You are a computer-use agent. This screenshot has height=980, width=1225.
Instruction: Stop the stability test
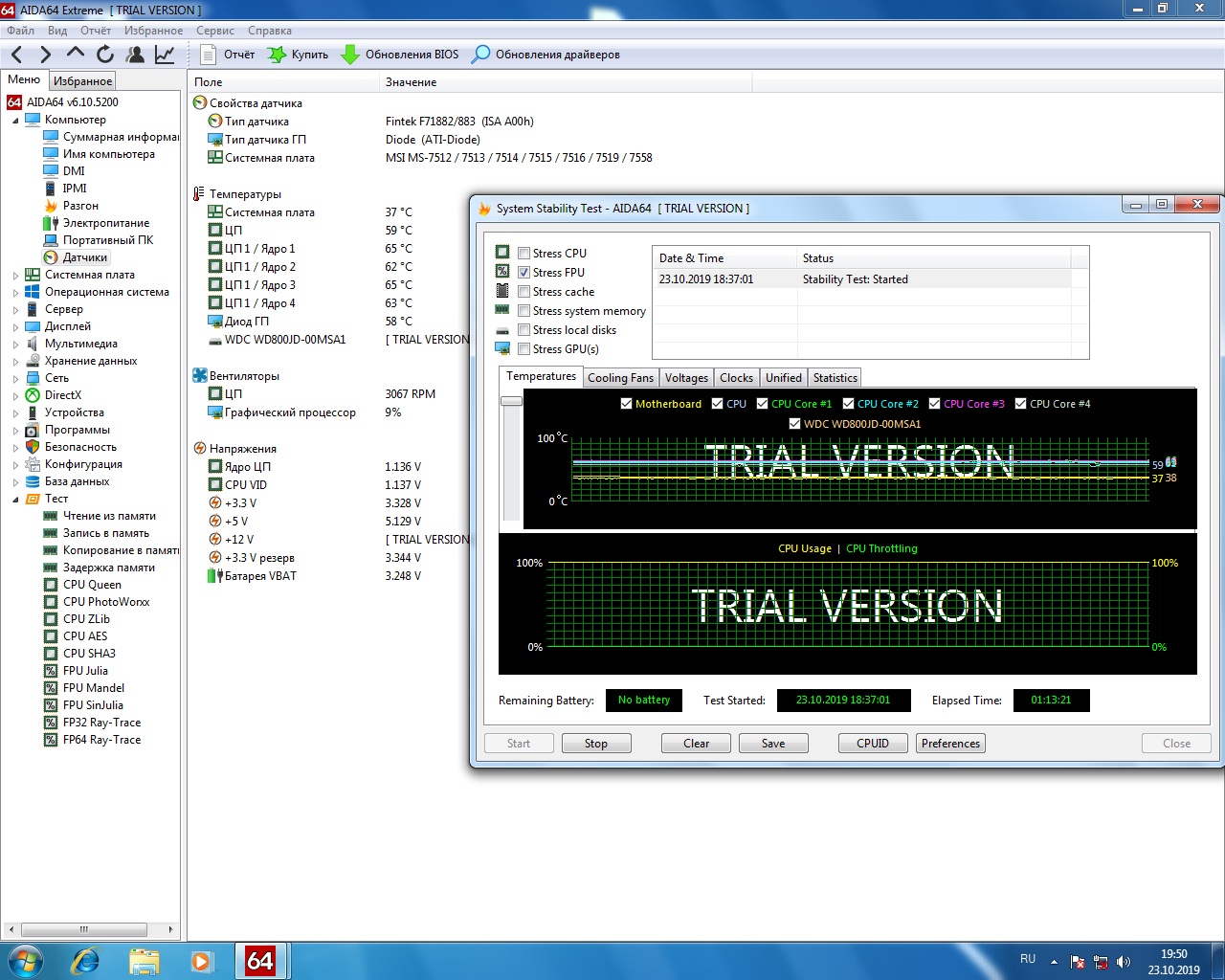pyautogui.click(x=595, y=744)
